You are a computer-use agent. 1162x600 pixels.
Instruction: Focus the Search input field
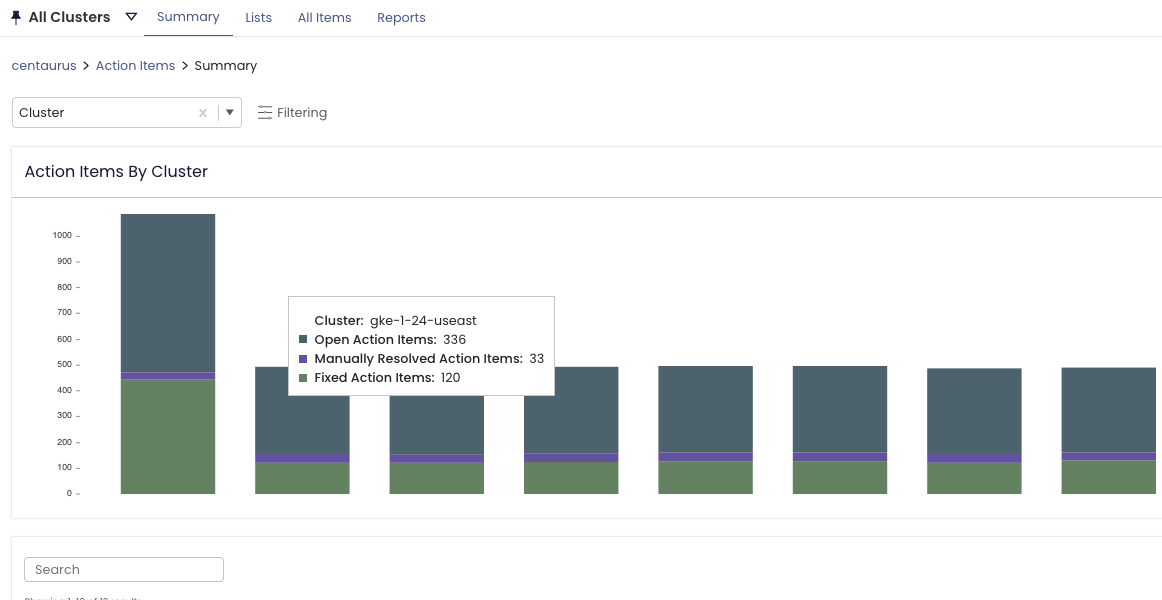point(124,570)
